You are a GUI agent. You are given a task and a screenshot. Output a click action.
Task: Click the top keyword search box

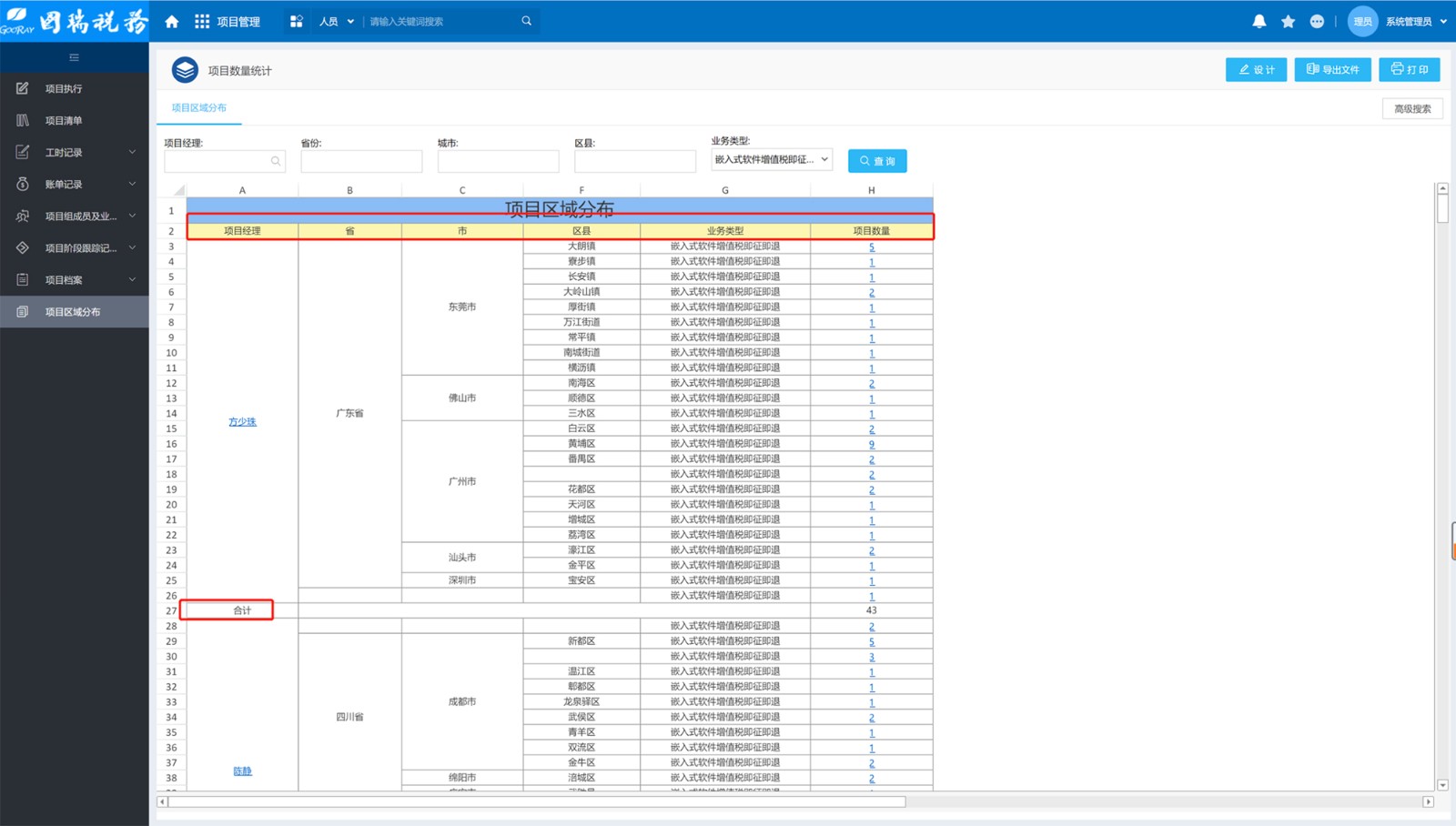442,21
